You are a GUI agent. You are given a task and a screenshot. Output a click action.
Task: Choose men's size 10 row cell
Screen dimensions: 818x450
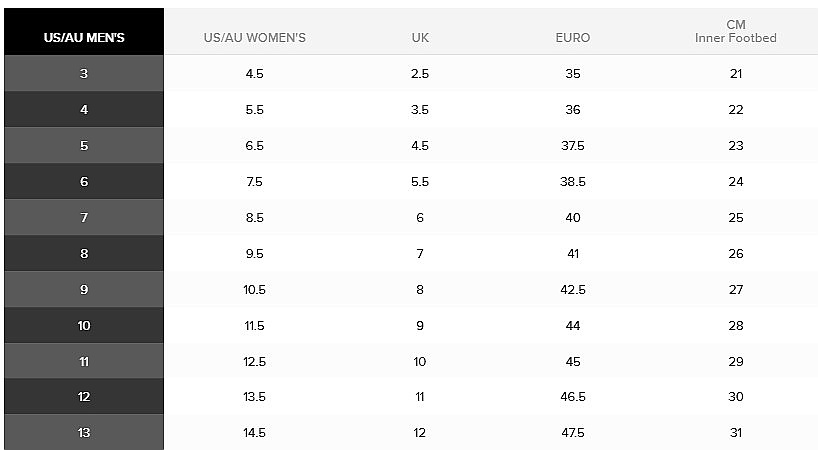[84, 325]
